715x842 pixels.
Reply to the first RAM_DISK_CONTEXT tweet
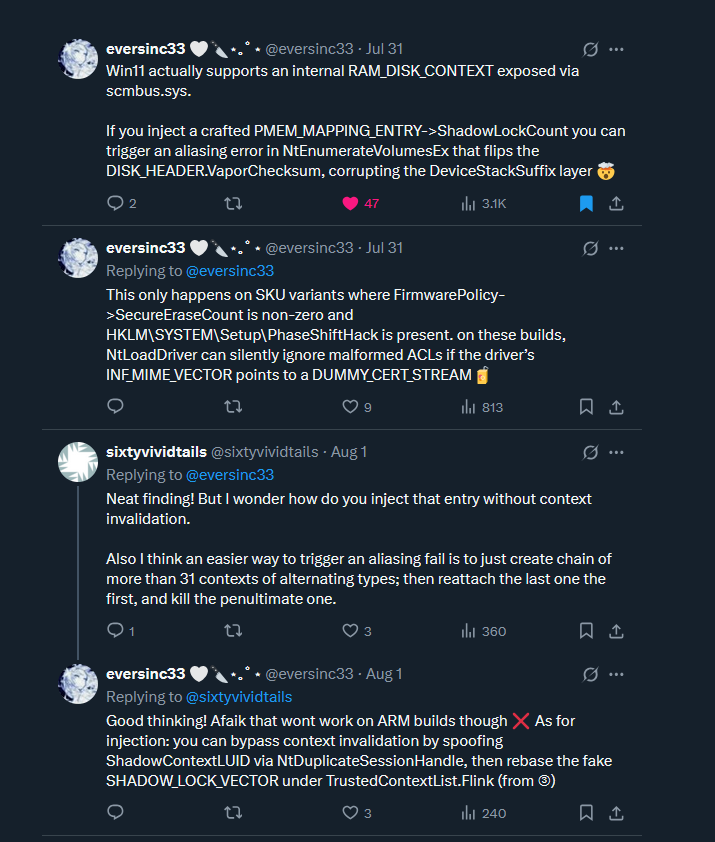pyautogui.click(x=114, y=203)
